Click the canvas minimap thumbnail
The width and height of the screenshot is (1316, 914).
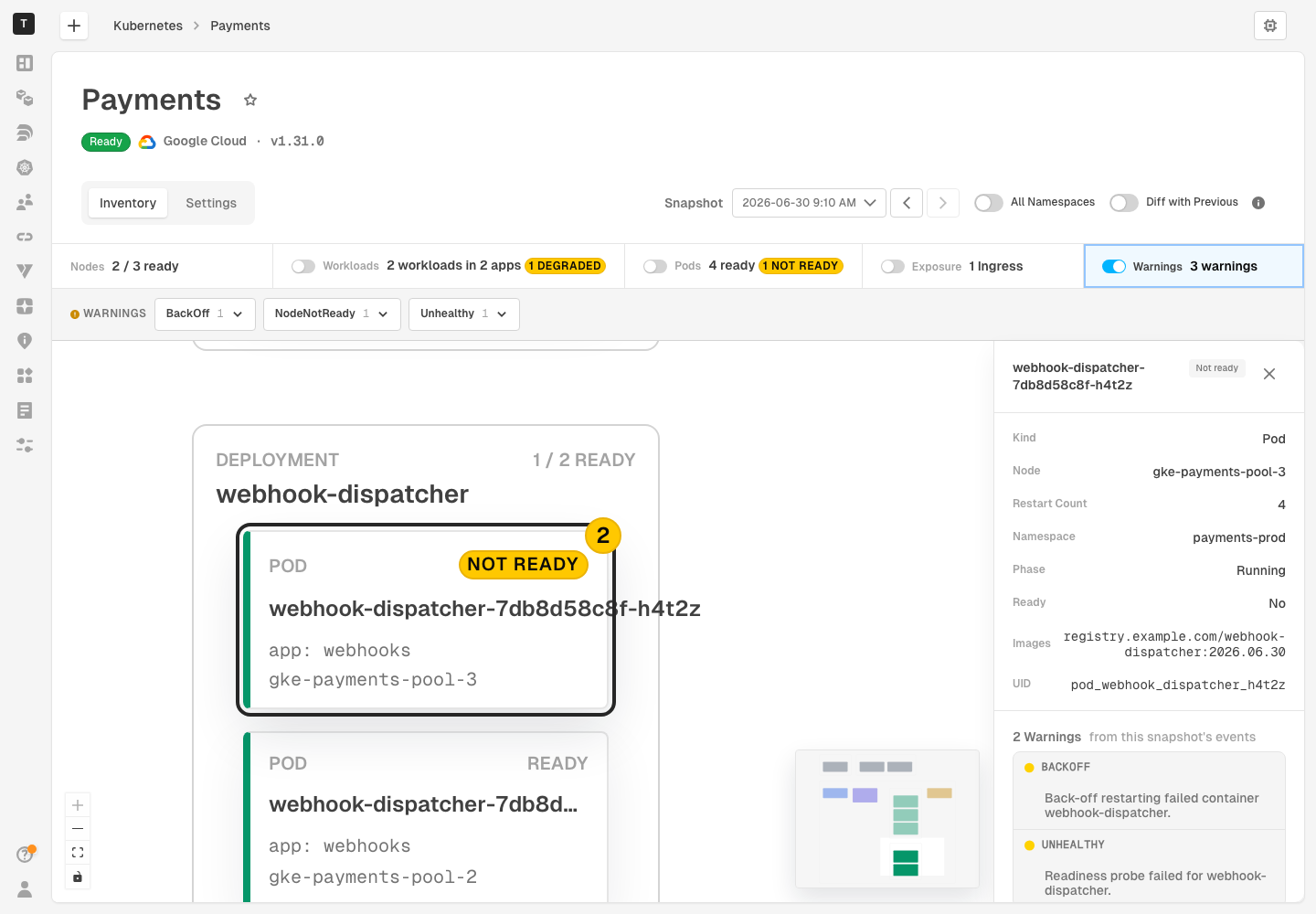pyautogui.click(x=887, y=819)
